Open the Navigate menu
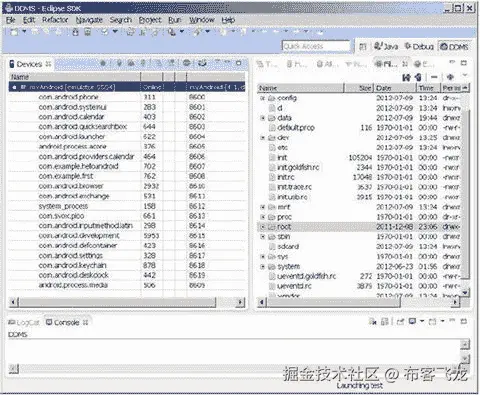 pos(89,20)
